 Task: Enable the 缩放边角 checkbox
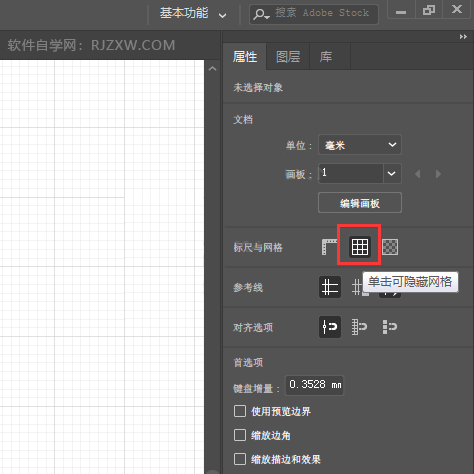[x=240, y=435]
